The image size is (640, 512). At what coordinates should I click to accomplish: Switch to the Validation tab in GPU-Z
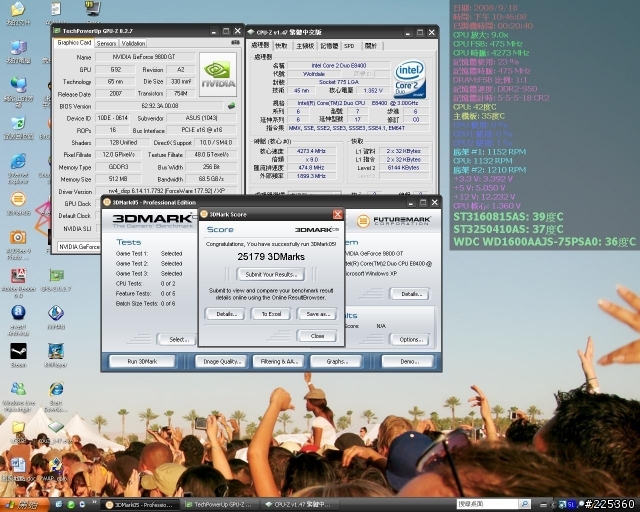[133, 43]
